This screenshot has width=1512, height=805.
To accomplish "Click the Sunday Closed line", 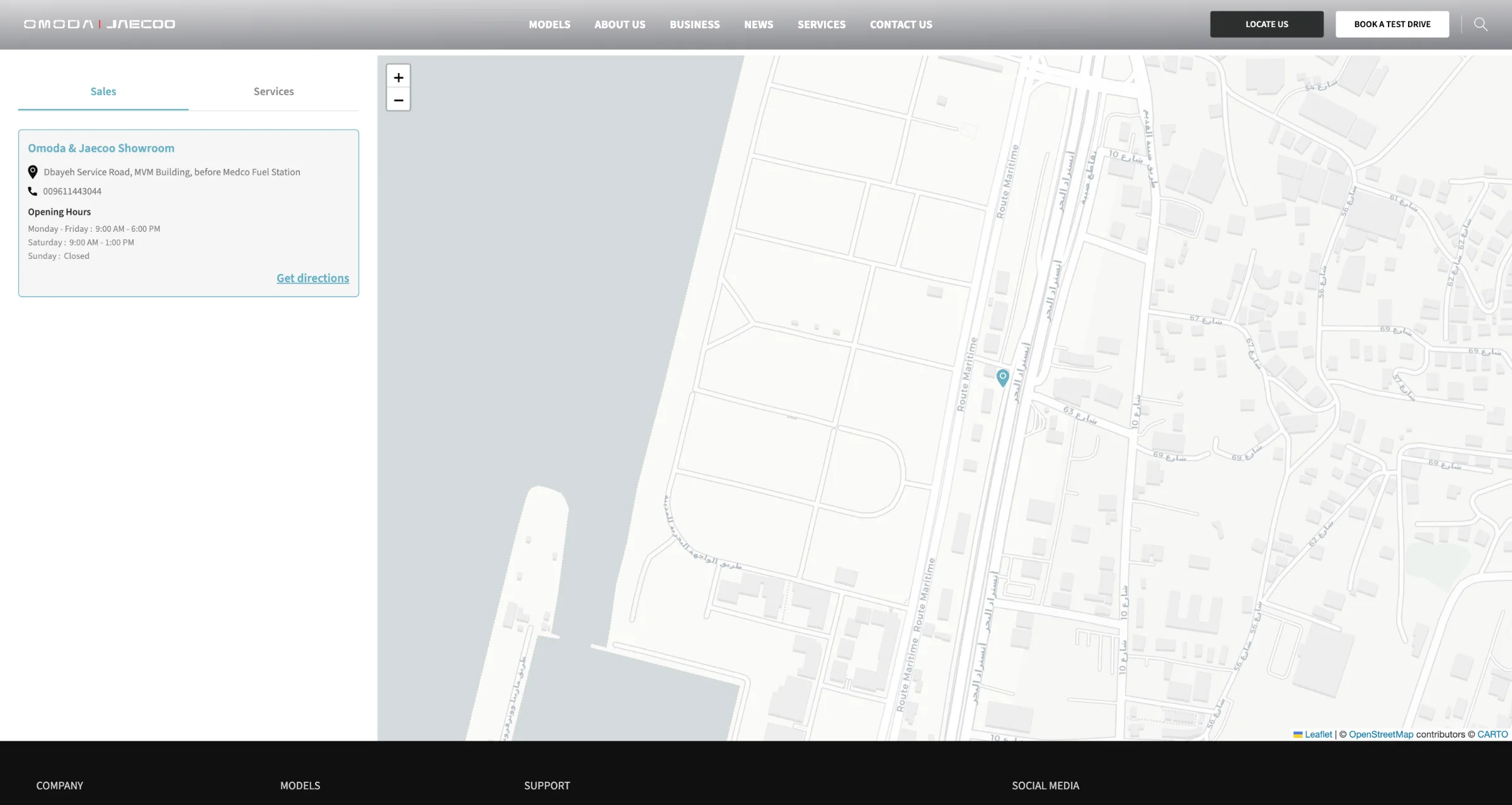I will click(x=59, y=256).
